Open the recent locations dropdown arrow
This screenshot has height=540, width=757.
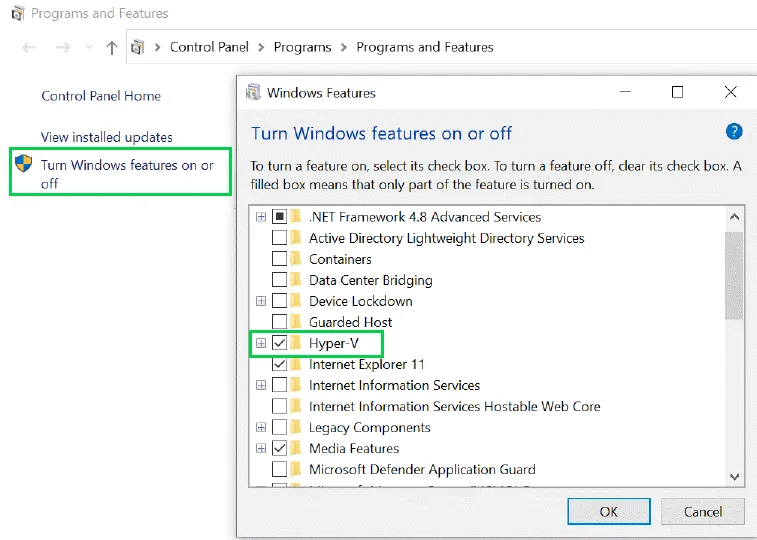coord(89,47)
